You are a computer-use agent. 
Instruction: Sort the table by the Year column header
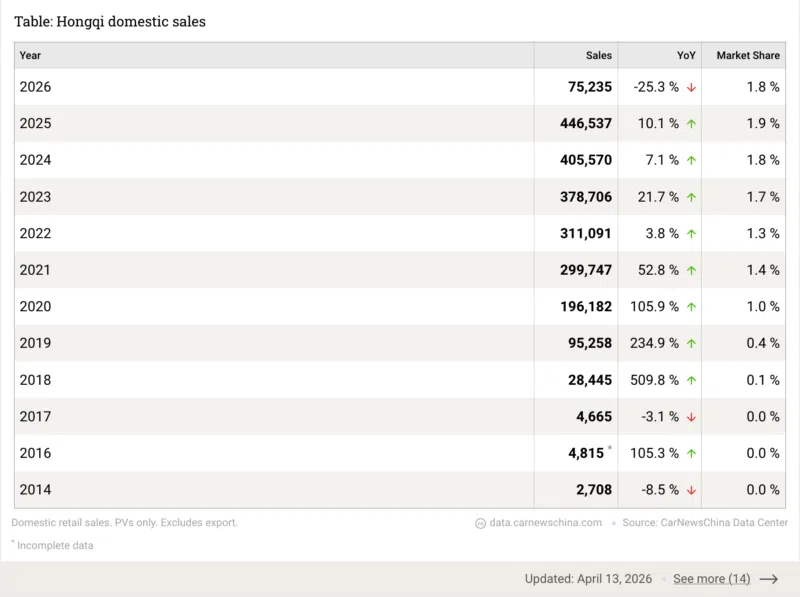(x=31, y=56)
